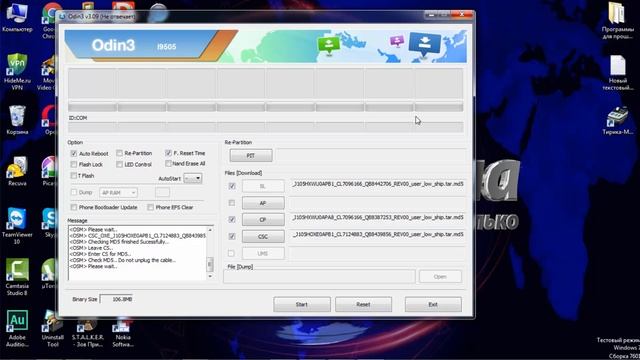Viewport: 640px width, 360px height.
Task: Toggle the F. Reset Time checkbox
Action: point(168,153)
